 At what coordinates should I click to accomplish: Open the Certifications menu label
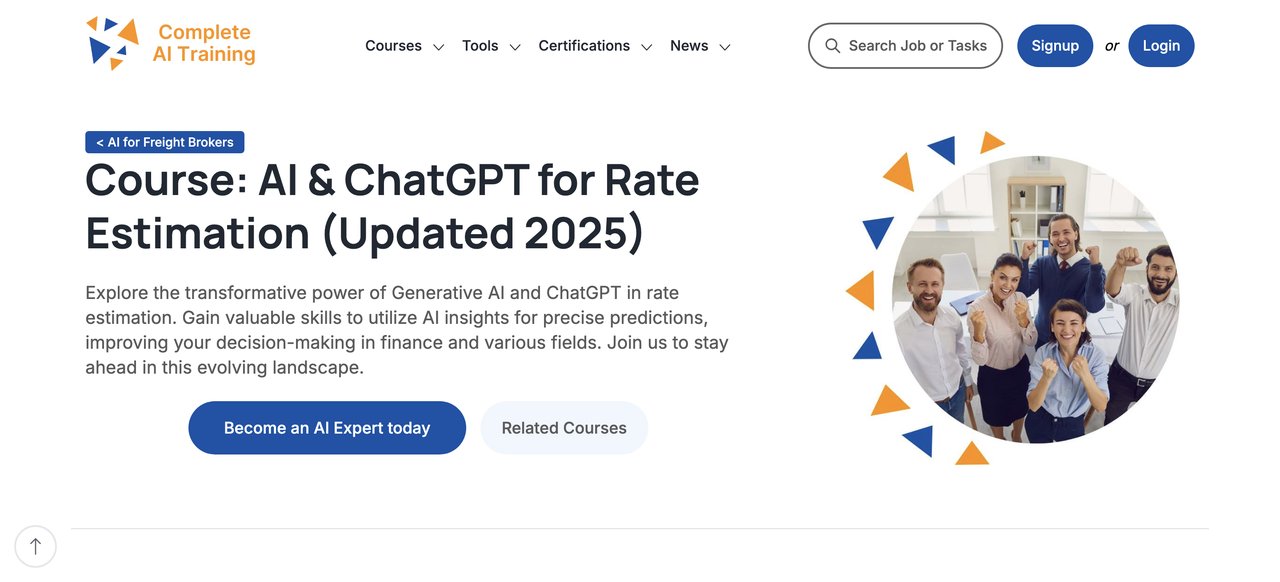tap(584, 46)
